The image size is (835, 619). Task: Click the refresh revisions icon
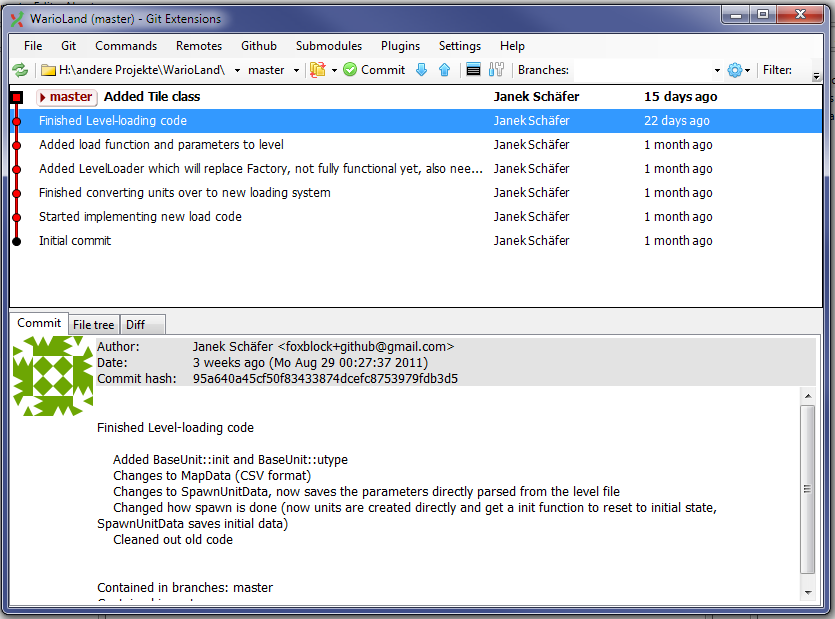click(x=20, y=70)
